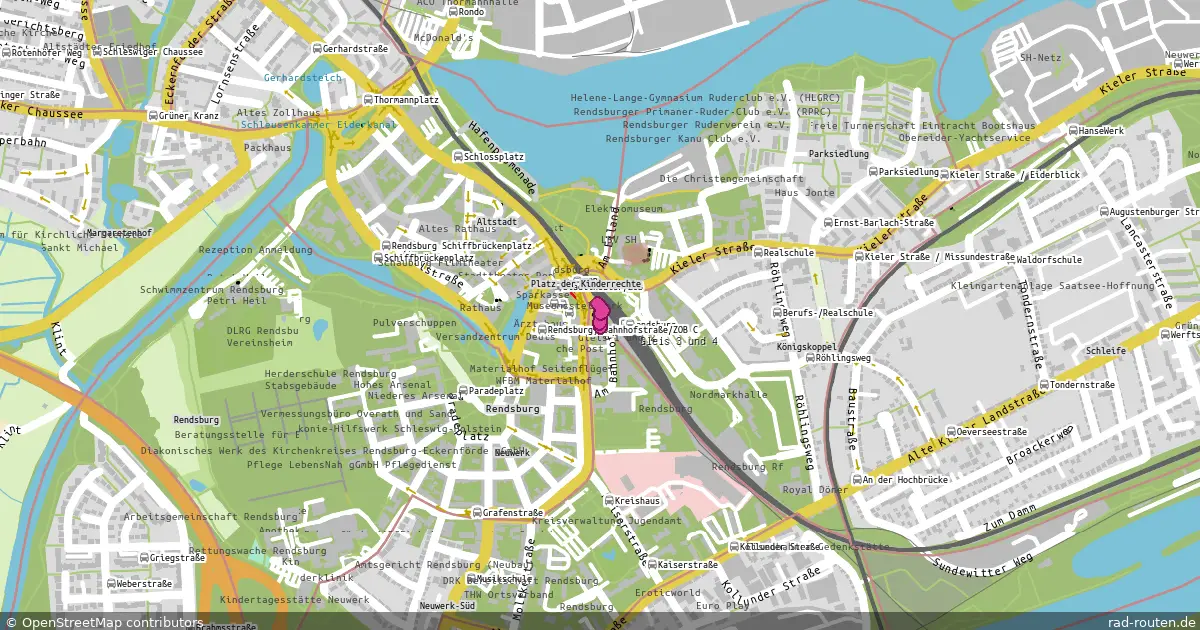This screenshot has height=630, width=1200.
Task: Click the Rendsburger Kanu Club e.V. label
Action: (685, 139)
